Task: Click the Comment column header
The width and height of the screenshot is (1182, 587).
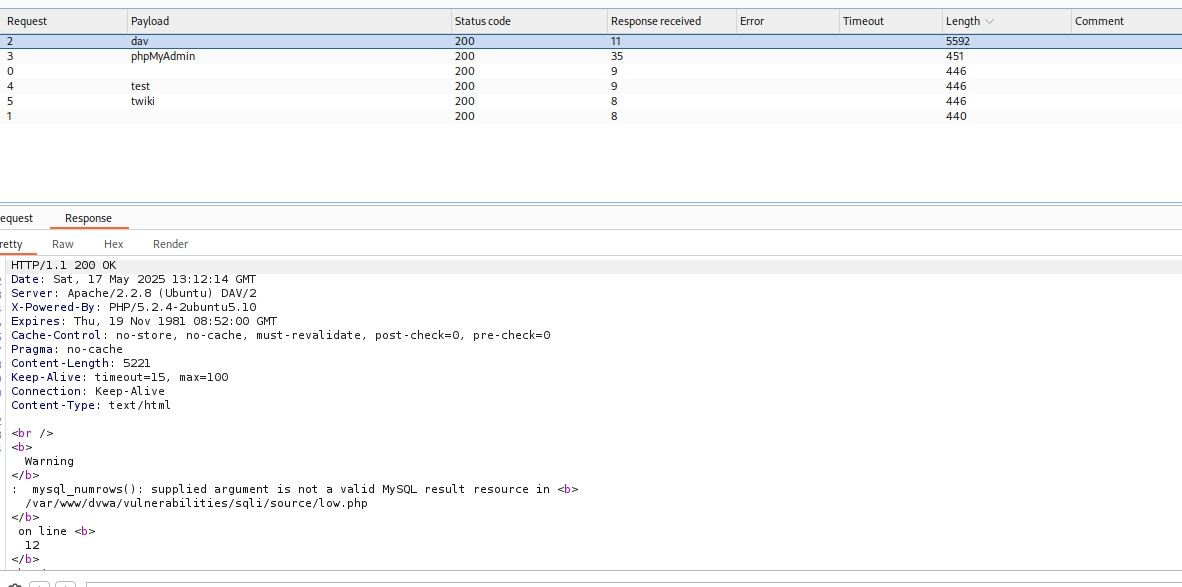Action: coord(1099,21)
